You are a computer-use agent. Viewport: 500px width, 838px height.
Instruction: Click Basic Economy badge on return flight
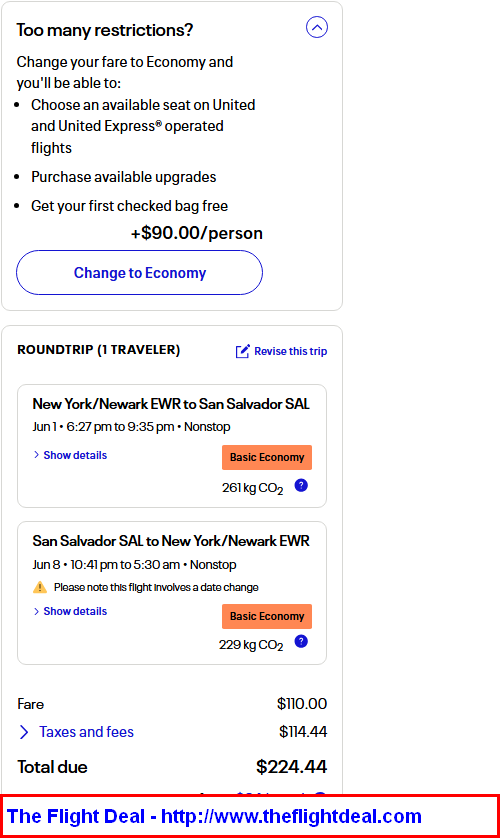click(267, 616)
